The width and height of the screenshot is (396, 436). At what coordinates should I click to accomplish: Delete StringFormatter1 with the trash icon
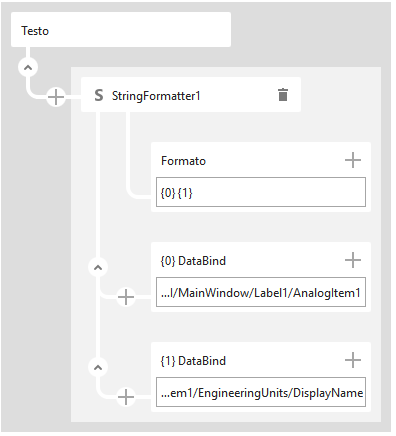coord(283,95)
